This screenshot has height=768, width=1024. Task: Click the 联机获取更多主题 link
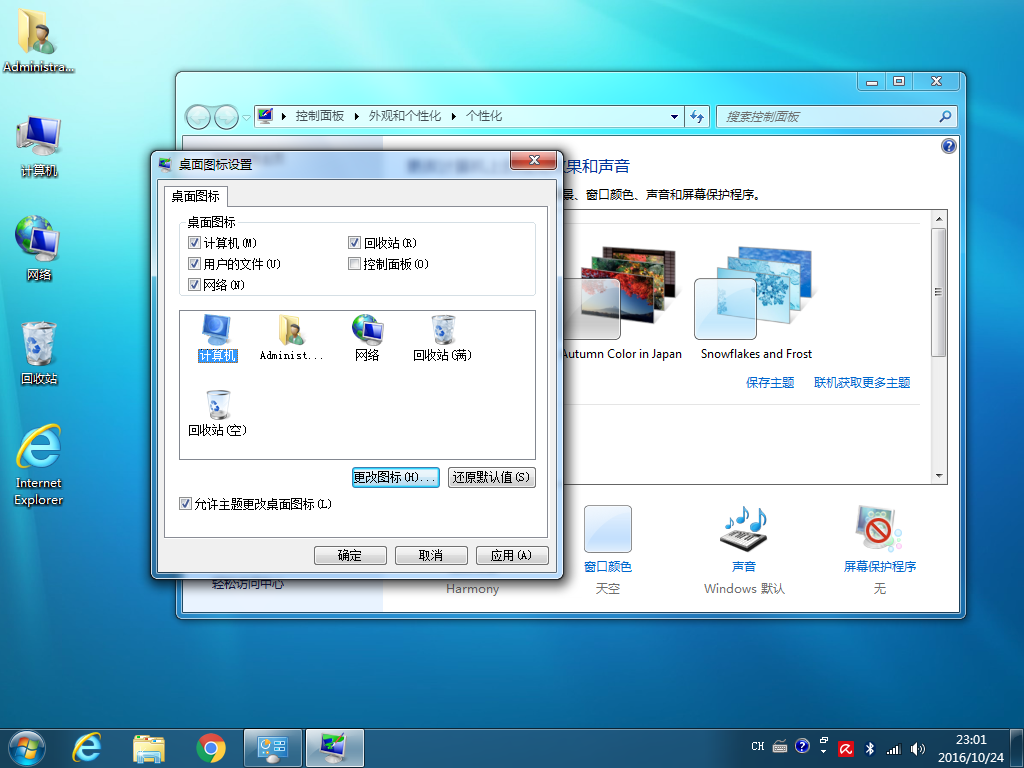(x=862, y=383)
